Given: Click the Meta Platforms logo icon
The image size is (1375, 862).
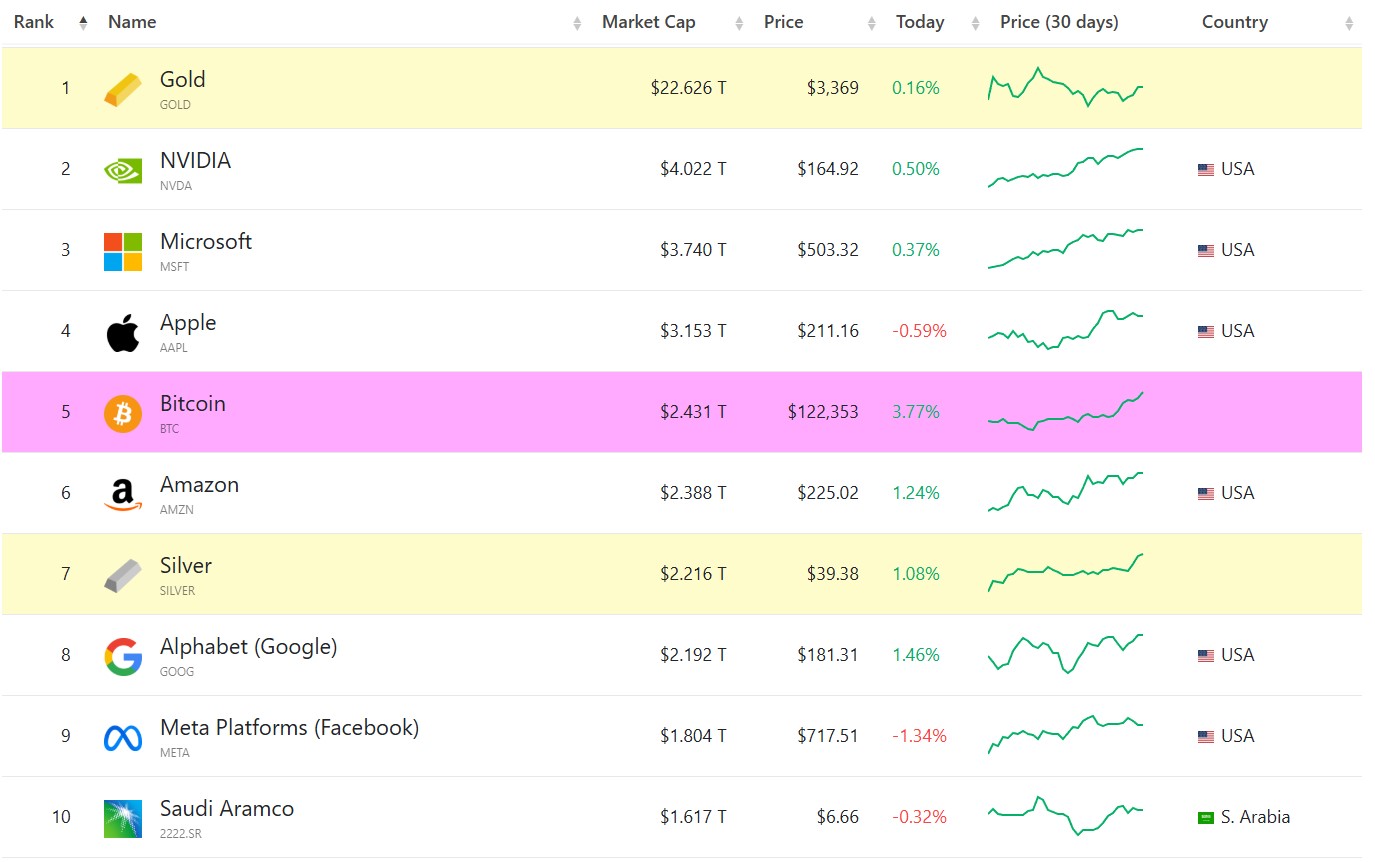Looking at the screenshot, I should [123, 737].
